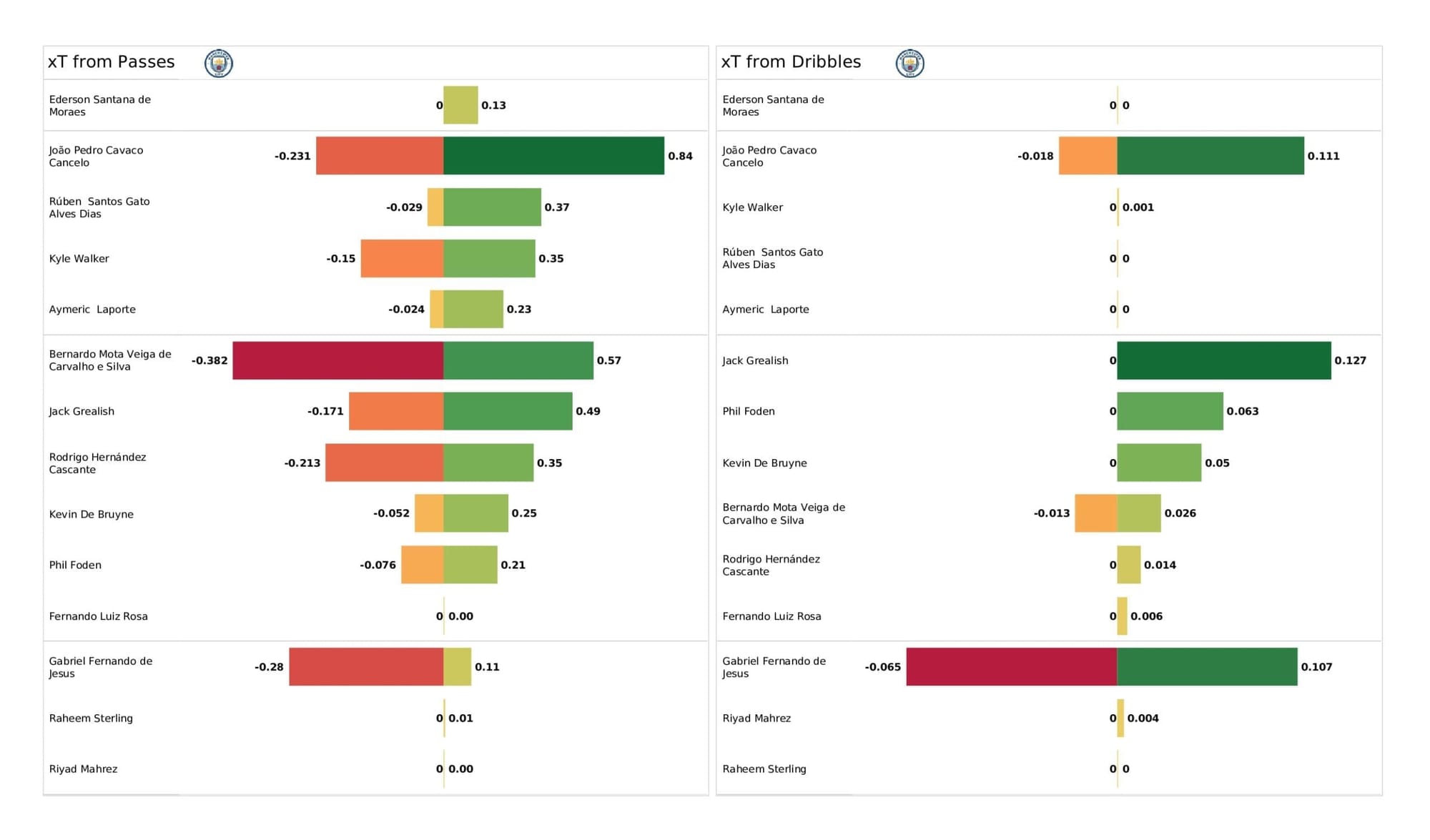The image size is (1430, 840).
Task: Click 'Ederson Santana de Moraes' in passes chart
Action: pos(100,106)
